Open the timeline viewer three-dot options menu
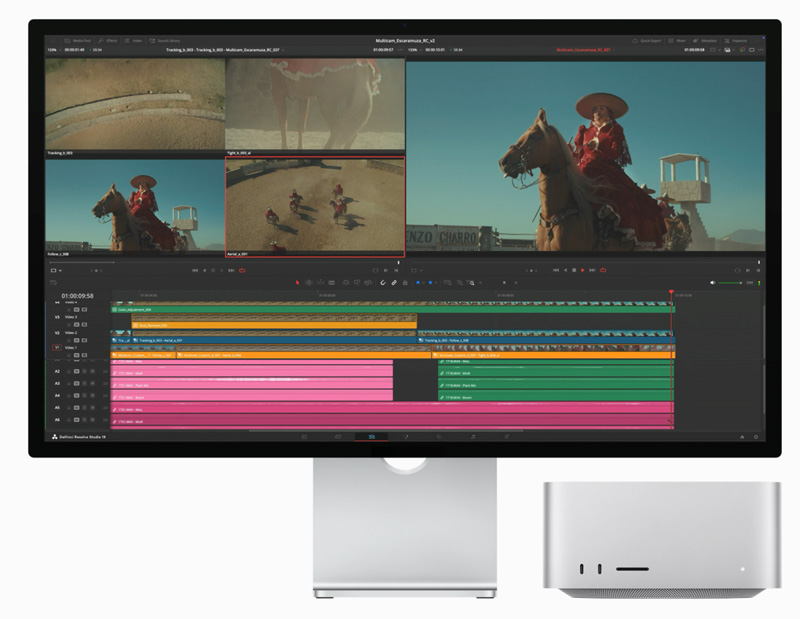The height and width of the screenshot is (619, 800). (x=761, y=50)
